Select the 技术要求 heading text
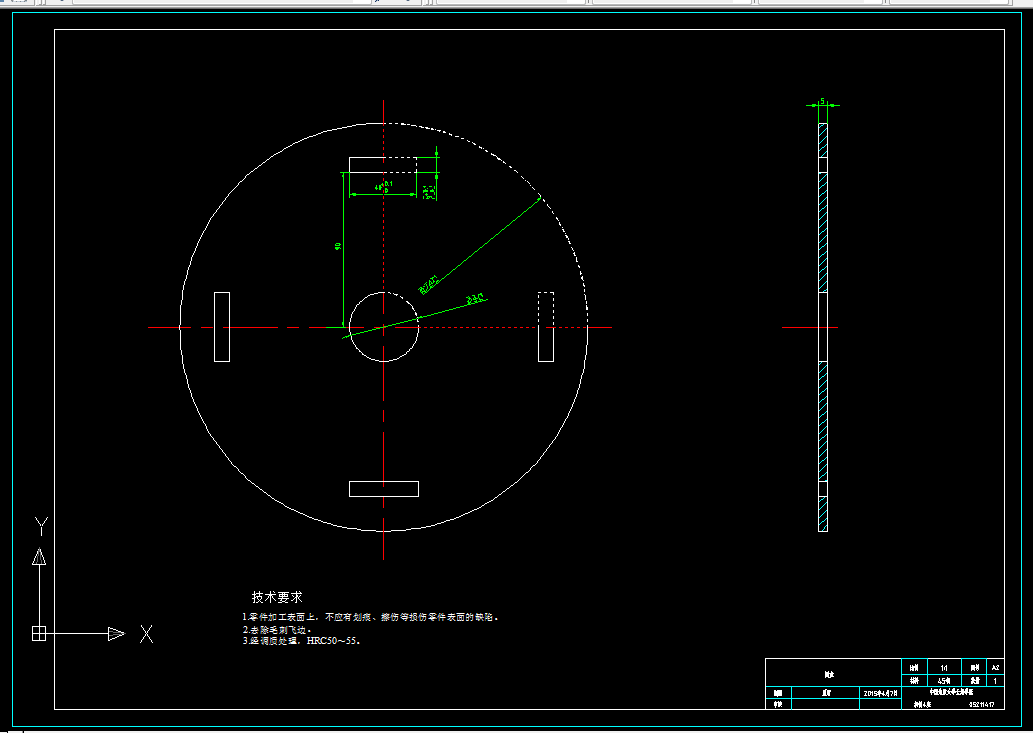The height and width of the screenshot is (733, 1033). (x=277, y=597)
